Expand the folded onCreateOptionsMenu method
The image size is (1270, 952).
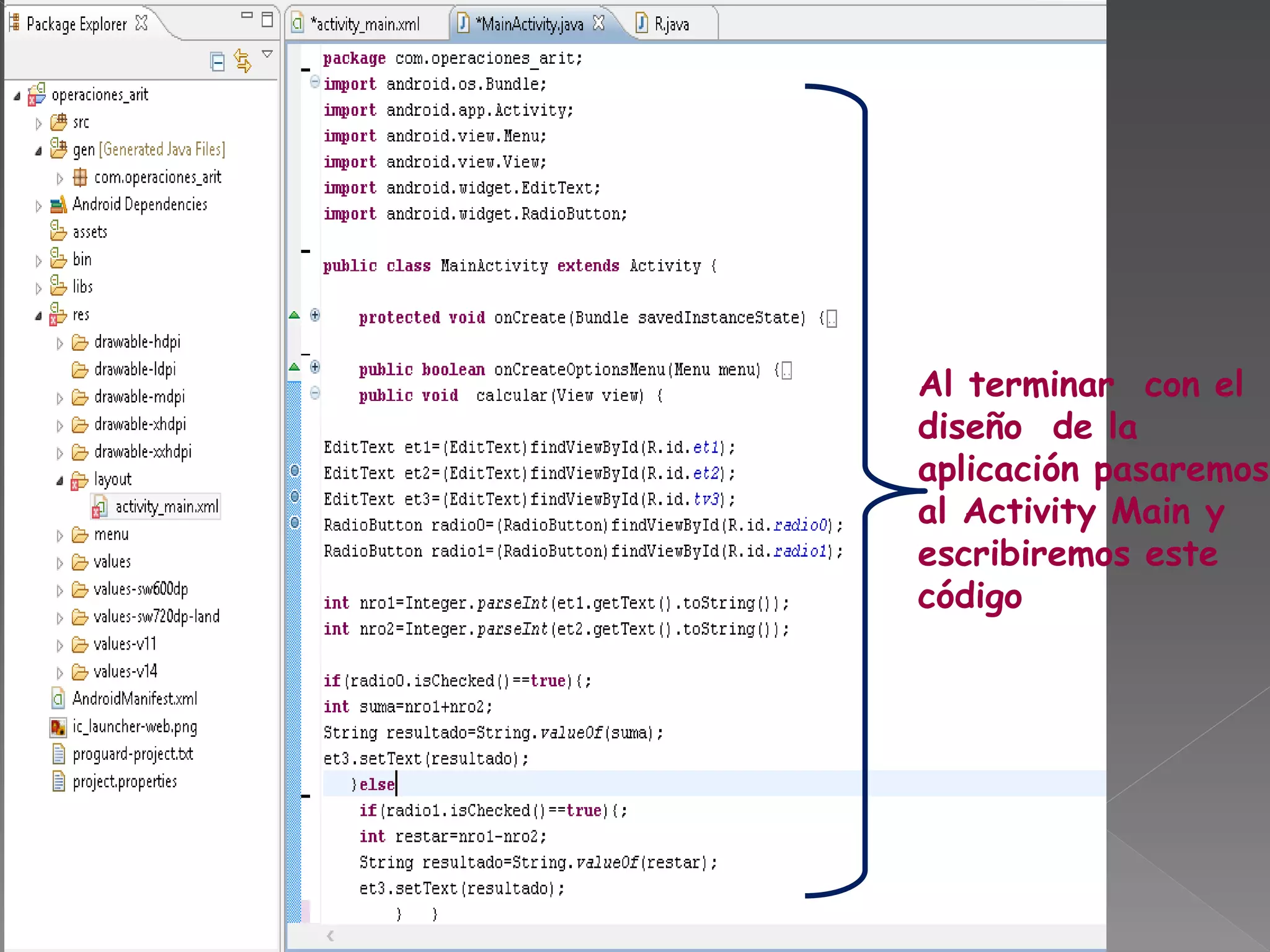(315, 367)
